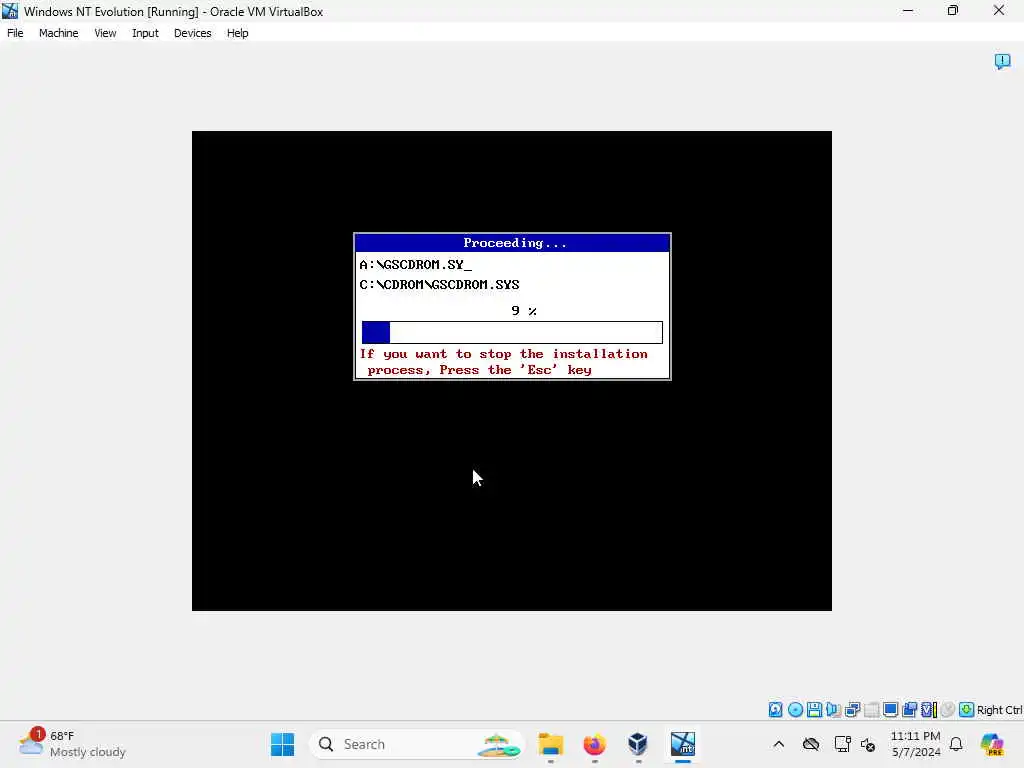
Task: Open the View menu
Action: (x=105, y=33)
